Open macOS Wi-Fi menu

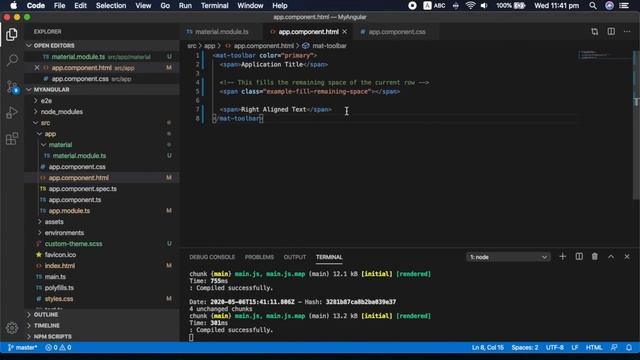(x=470, y=6)
